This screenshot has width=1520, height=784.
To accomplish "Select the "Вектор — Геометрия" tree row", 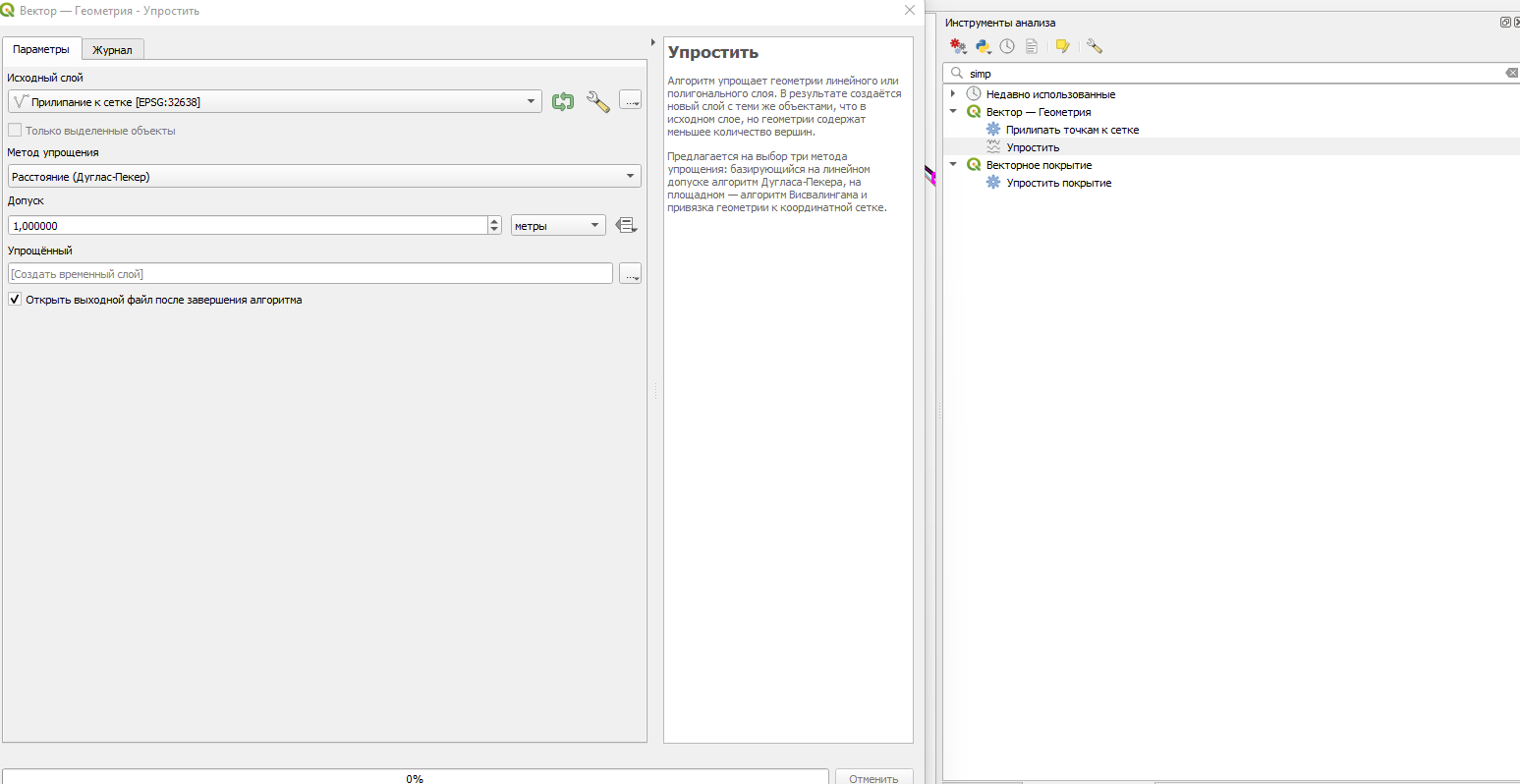I will pyautogui.click(x=1038, y=112).
